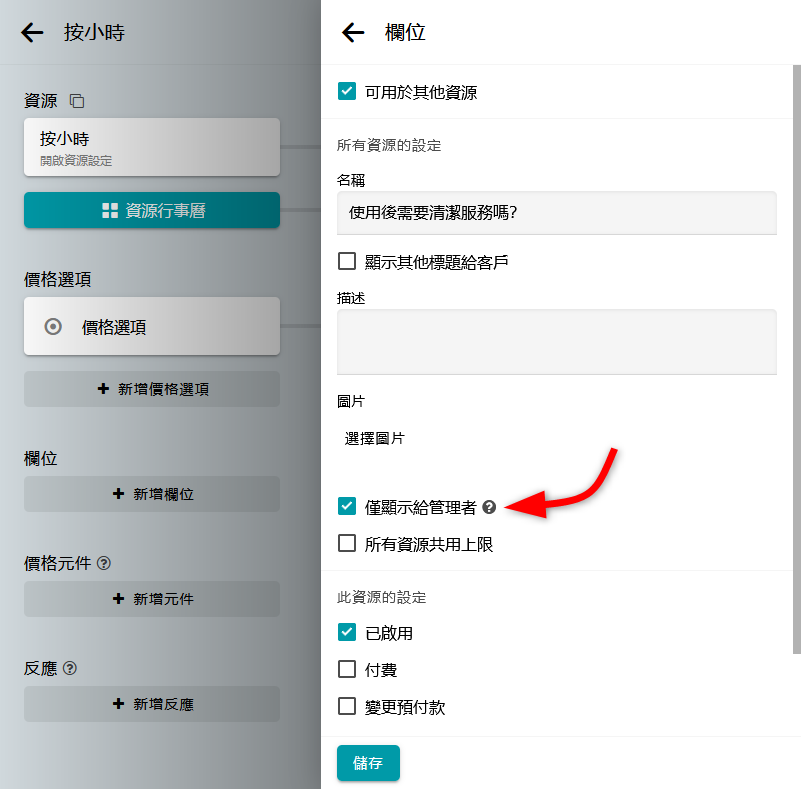Open 按小時 resource settings card

[151, 146]
